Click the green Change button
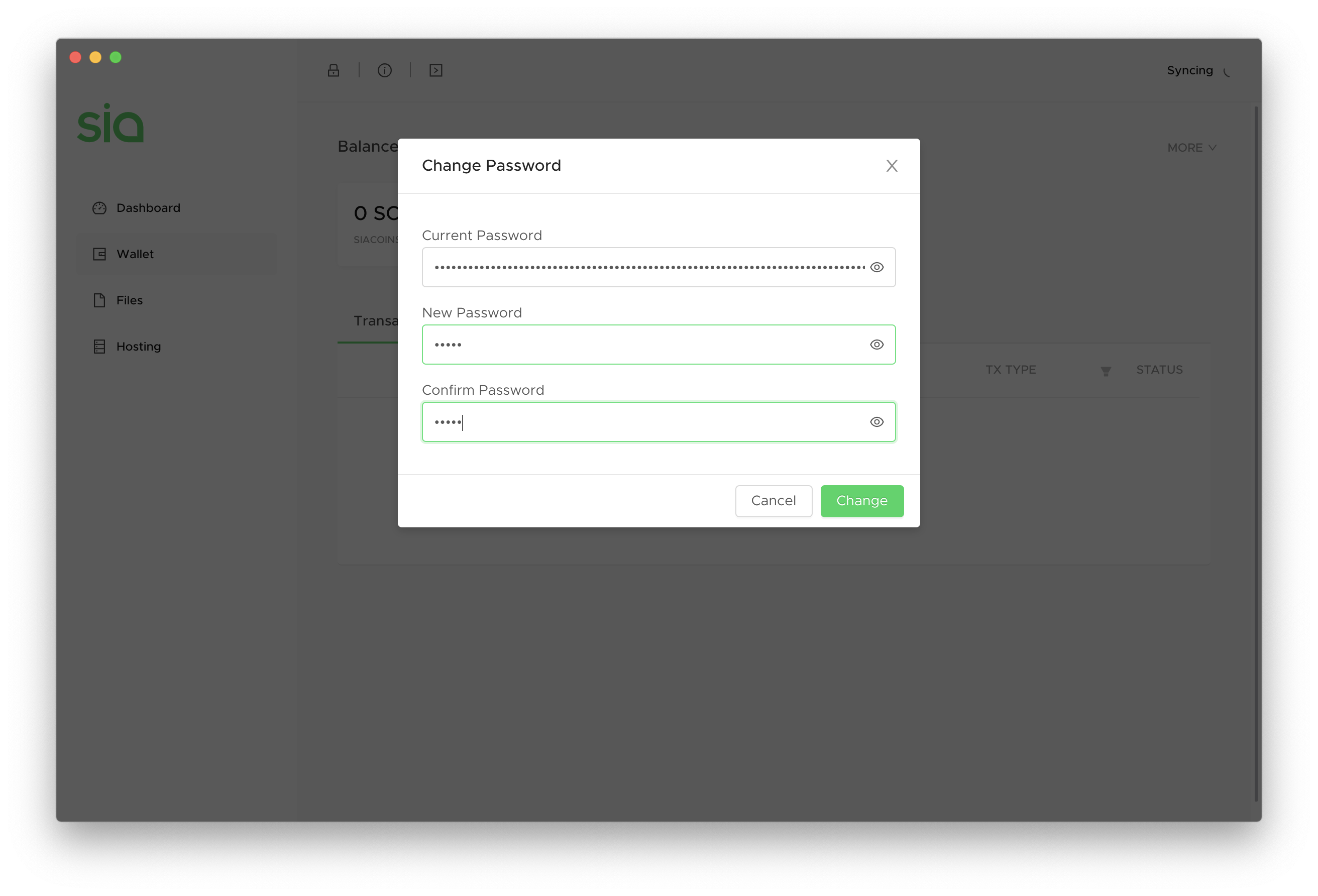The width and height of the screenshot is (1318, 896). point(861,501)
